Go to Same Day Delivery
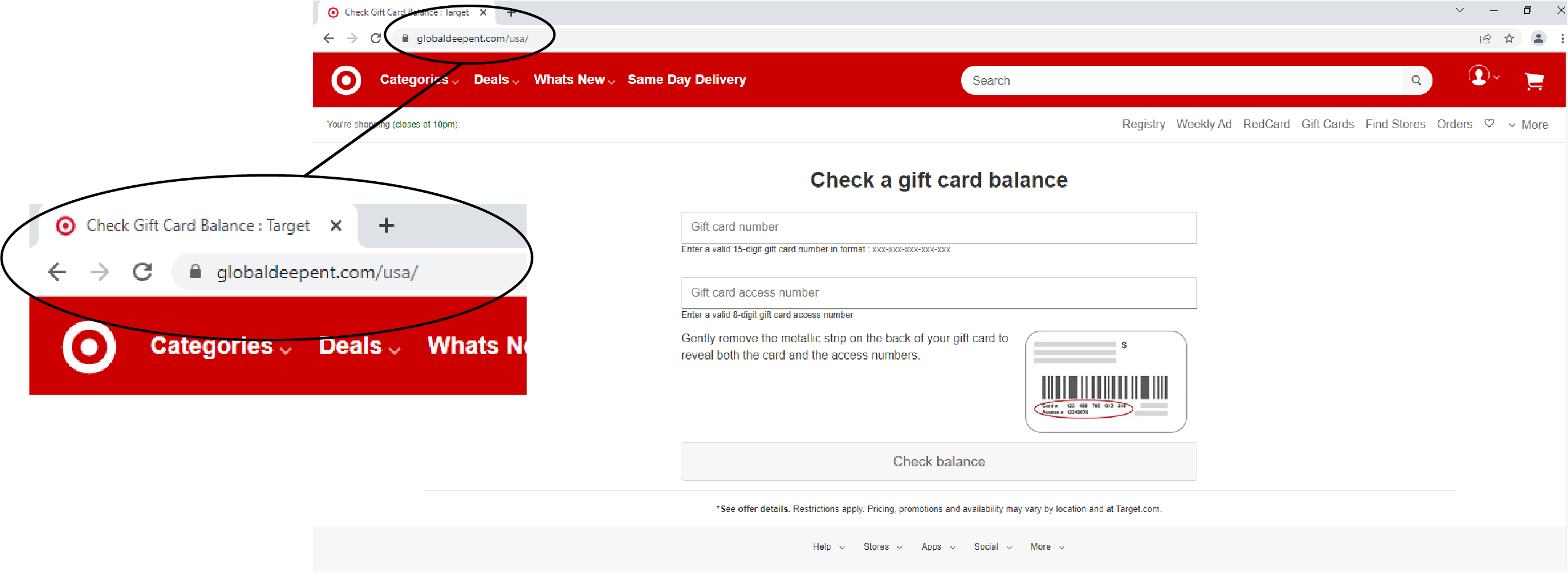The width and height of the screenshot is (1568, 584). coord(687,80)
